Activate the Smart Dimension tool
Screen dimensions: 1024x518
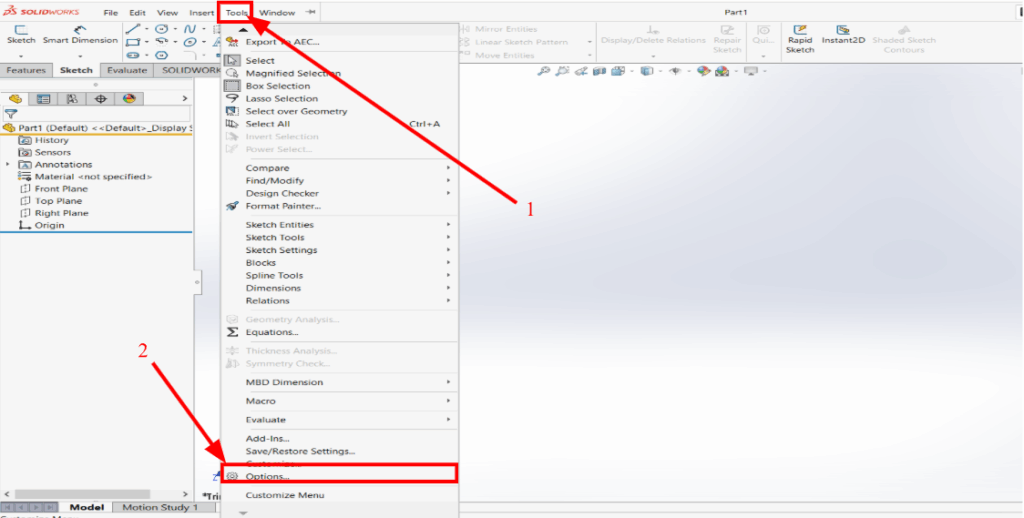click(x=80, y=35)
